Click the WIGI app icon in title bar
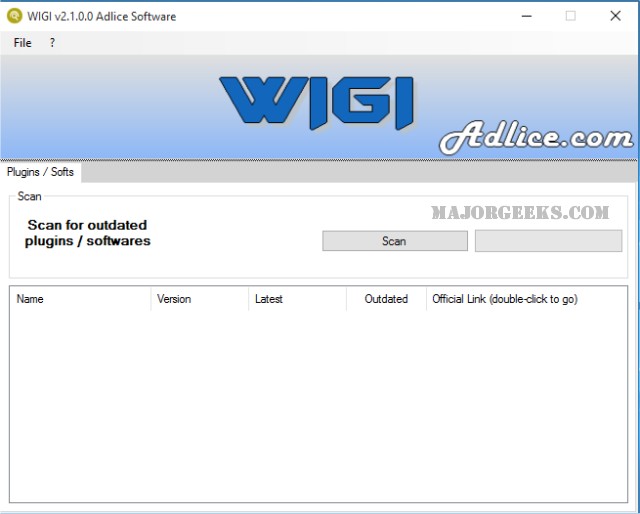This screenshot has height=514, width=640. [14, 16]
